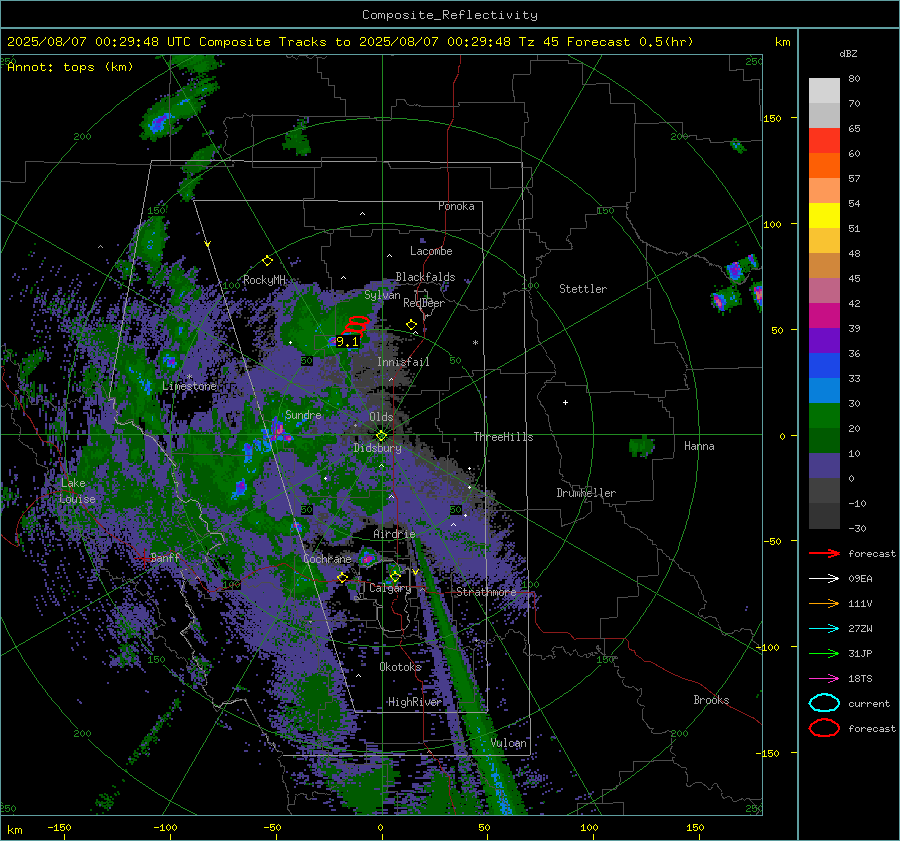
Task: Click the bright green dBZ scale swatch
Action: (824, 416)
